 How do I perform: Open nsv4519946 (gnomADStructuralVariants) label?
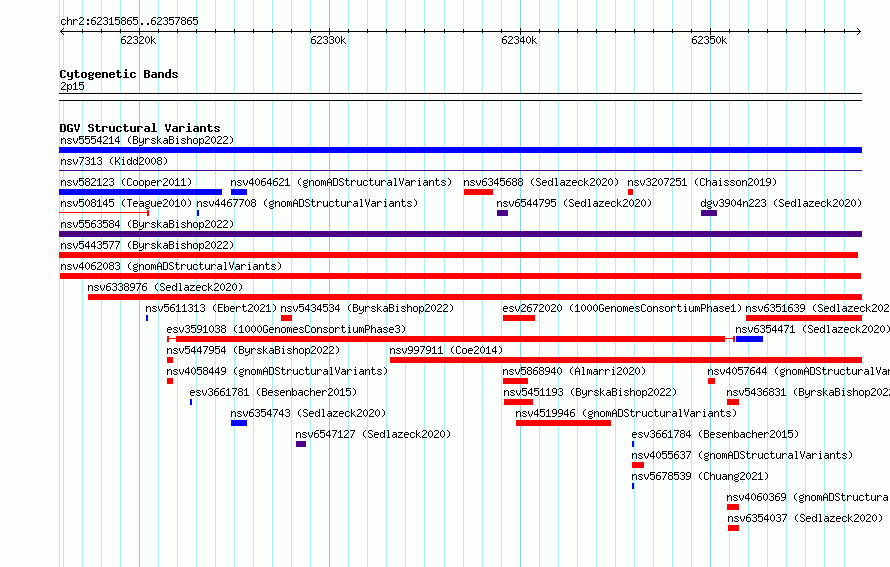(x=626, y=413)
